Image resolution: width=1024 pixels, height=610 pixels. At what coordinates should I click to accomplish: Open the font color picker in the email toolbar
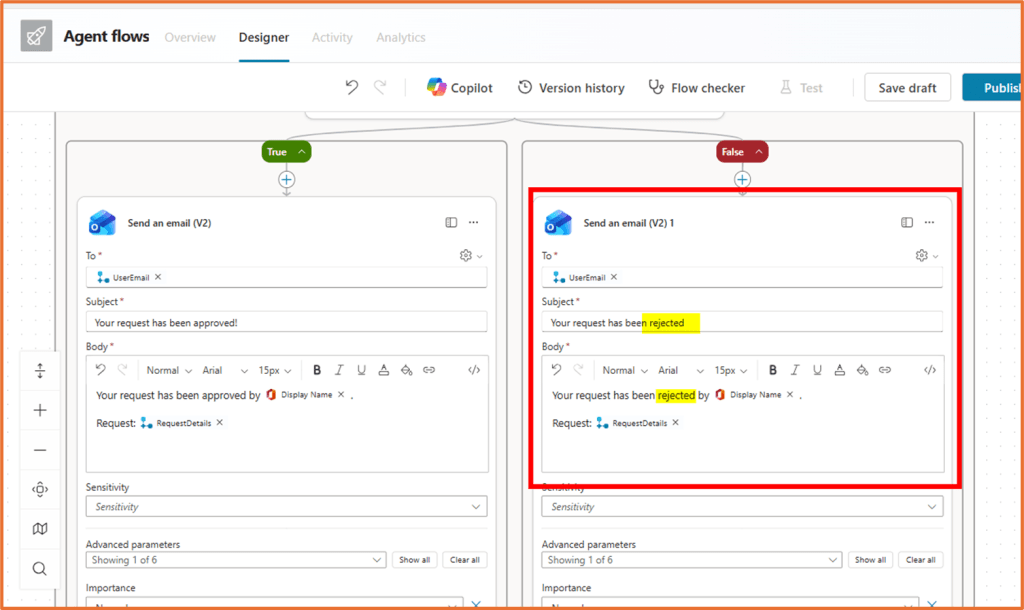(383, 369)
